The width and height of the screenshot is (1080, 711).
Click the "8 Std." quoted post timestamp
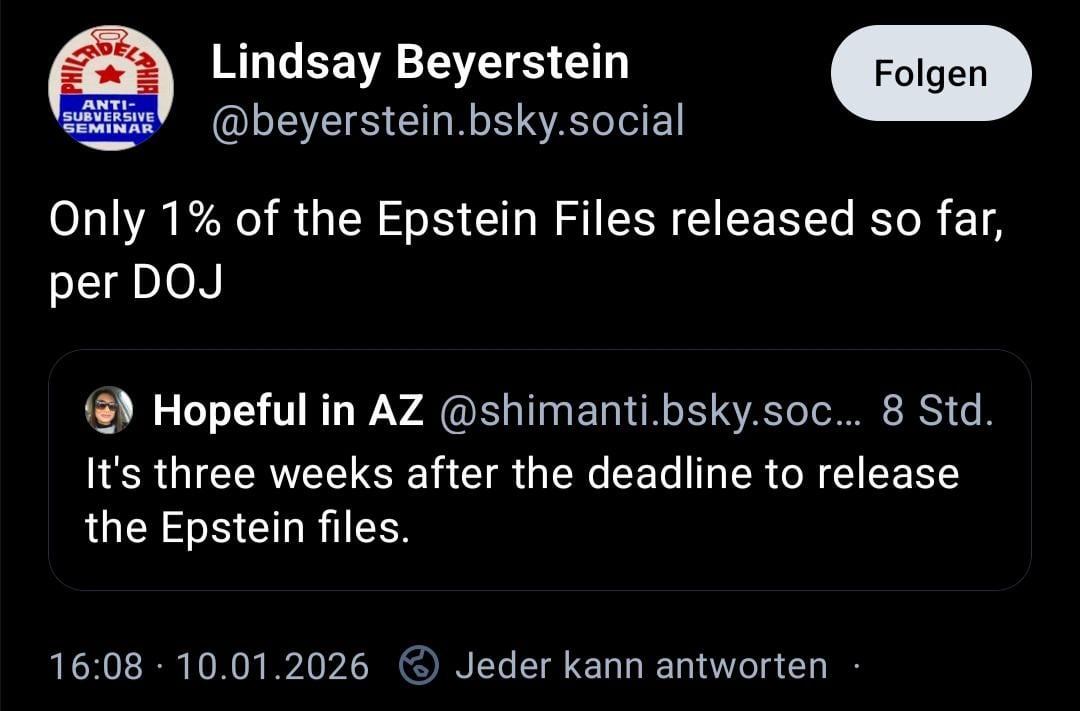coord(937,410)
